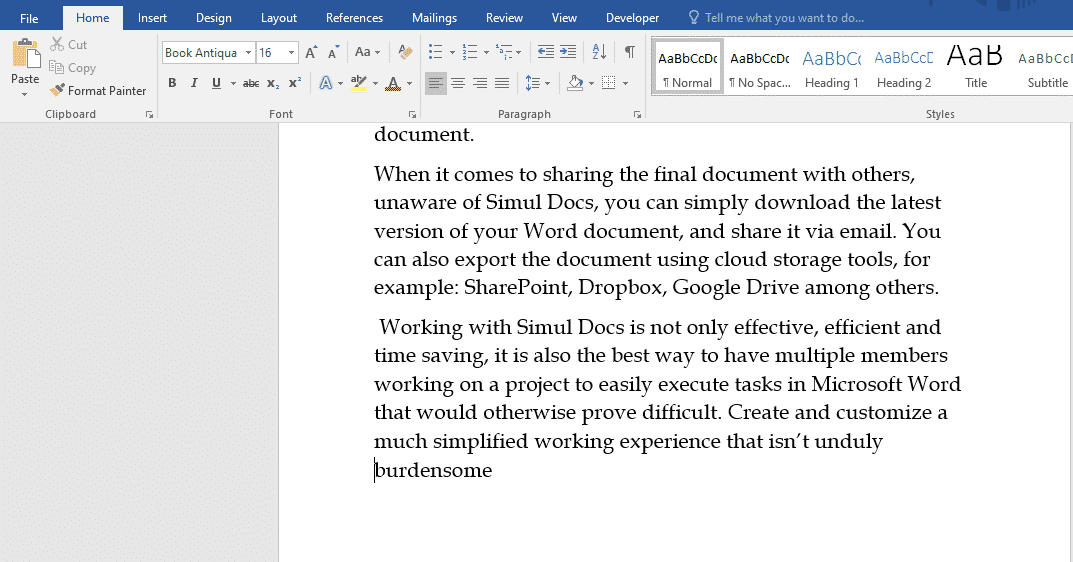Switch to the Insert ribbon tab
Screen dimensions: 1073x562
pos(152,18)
